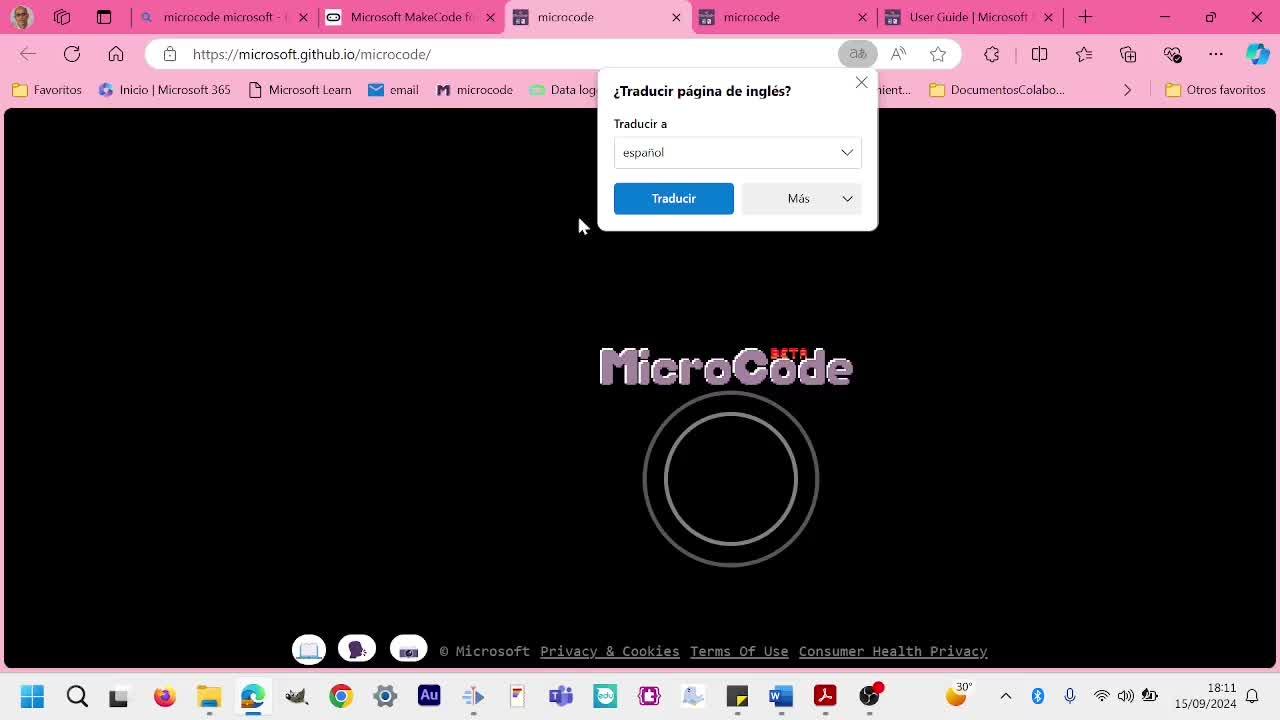
Task: Activate Read aloud in the address bar
Action: (898, 54)
